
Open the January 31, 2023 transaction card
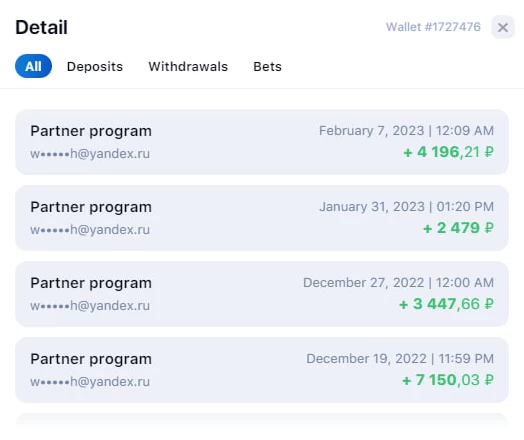coord(262,218)
